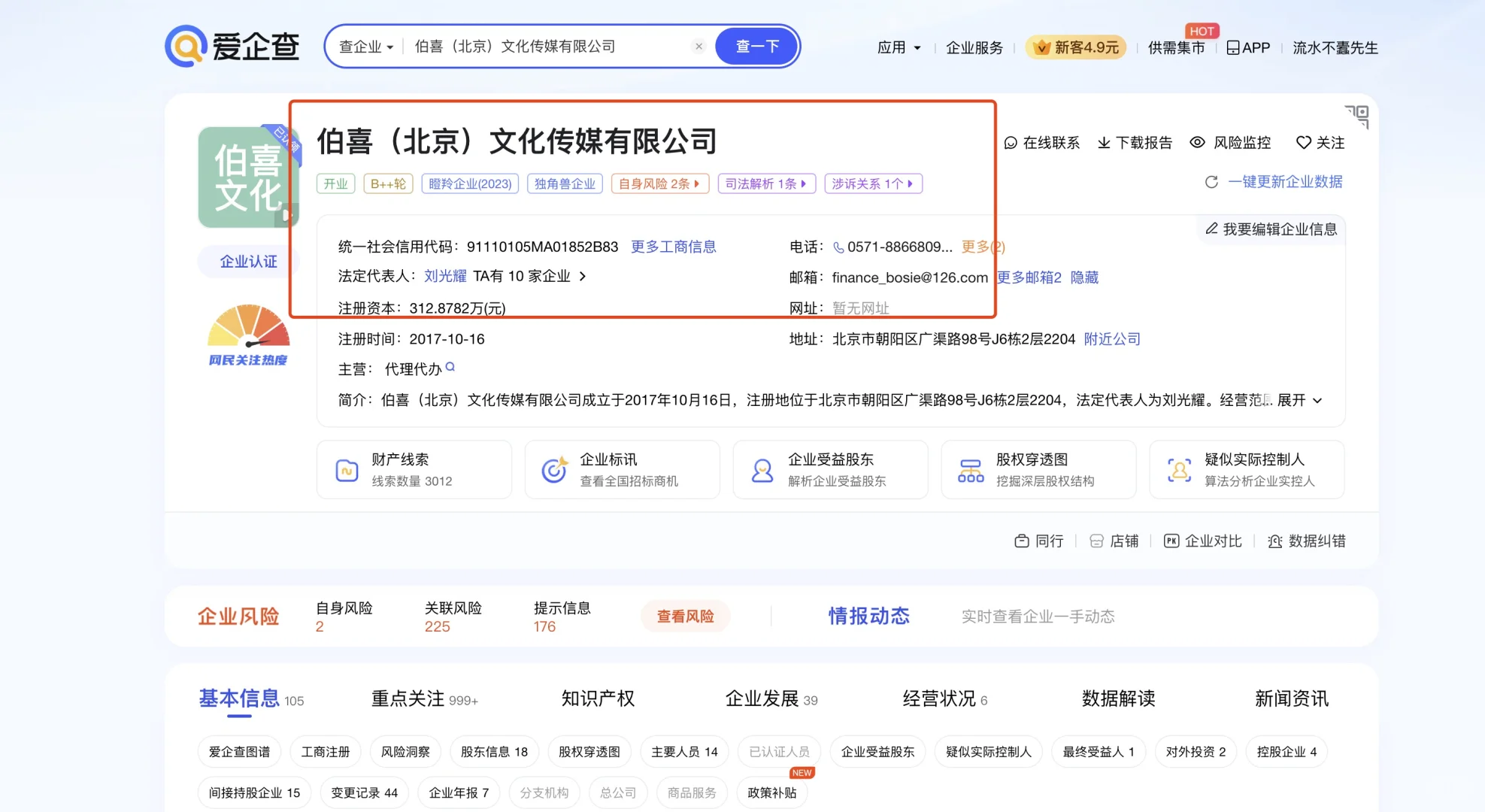Switch to the 知识产权 tab
Viewport: 1485px width, 812px height.
(598, 699)
